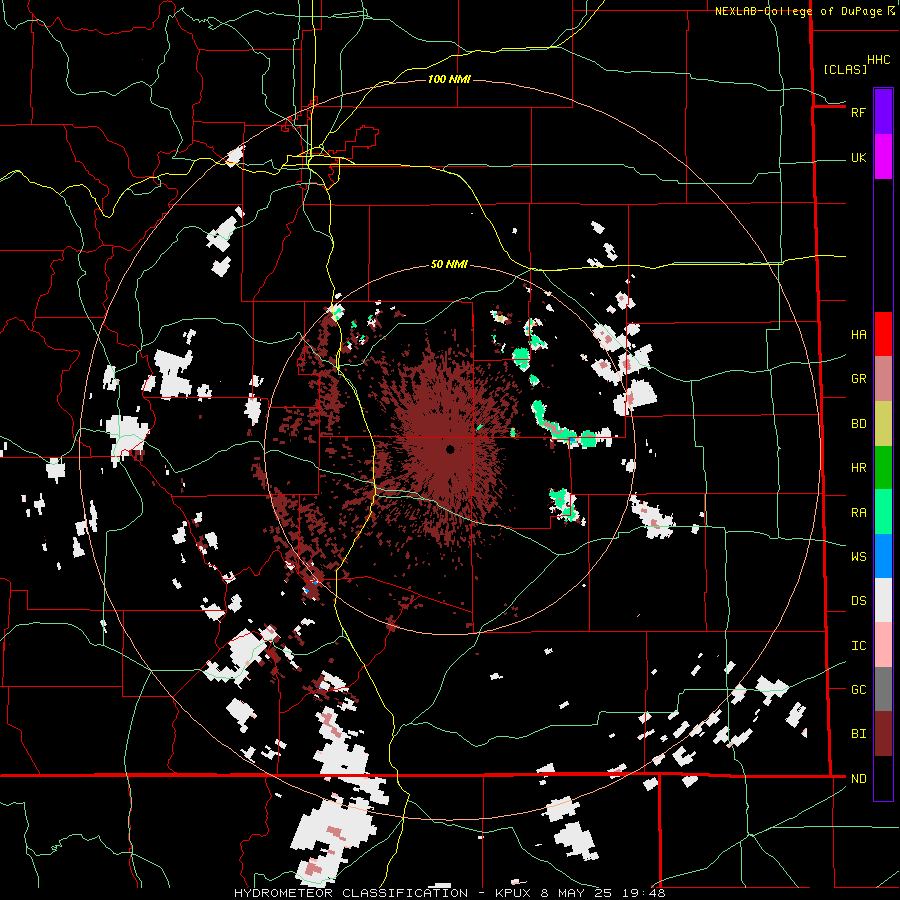Click the HA red legend swatch
This screenshot has width=900, height=900.
point(883,334)
